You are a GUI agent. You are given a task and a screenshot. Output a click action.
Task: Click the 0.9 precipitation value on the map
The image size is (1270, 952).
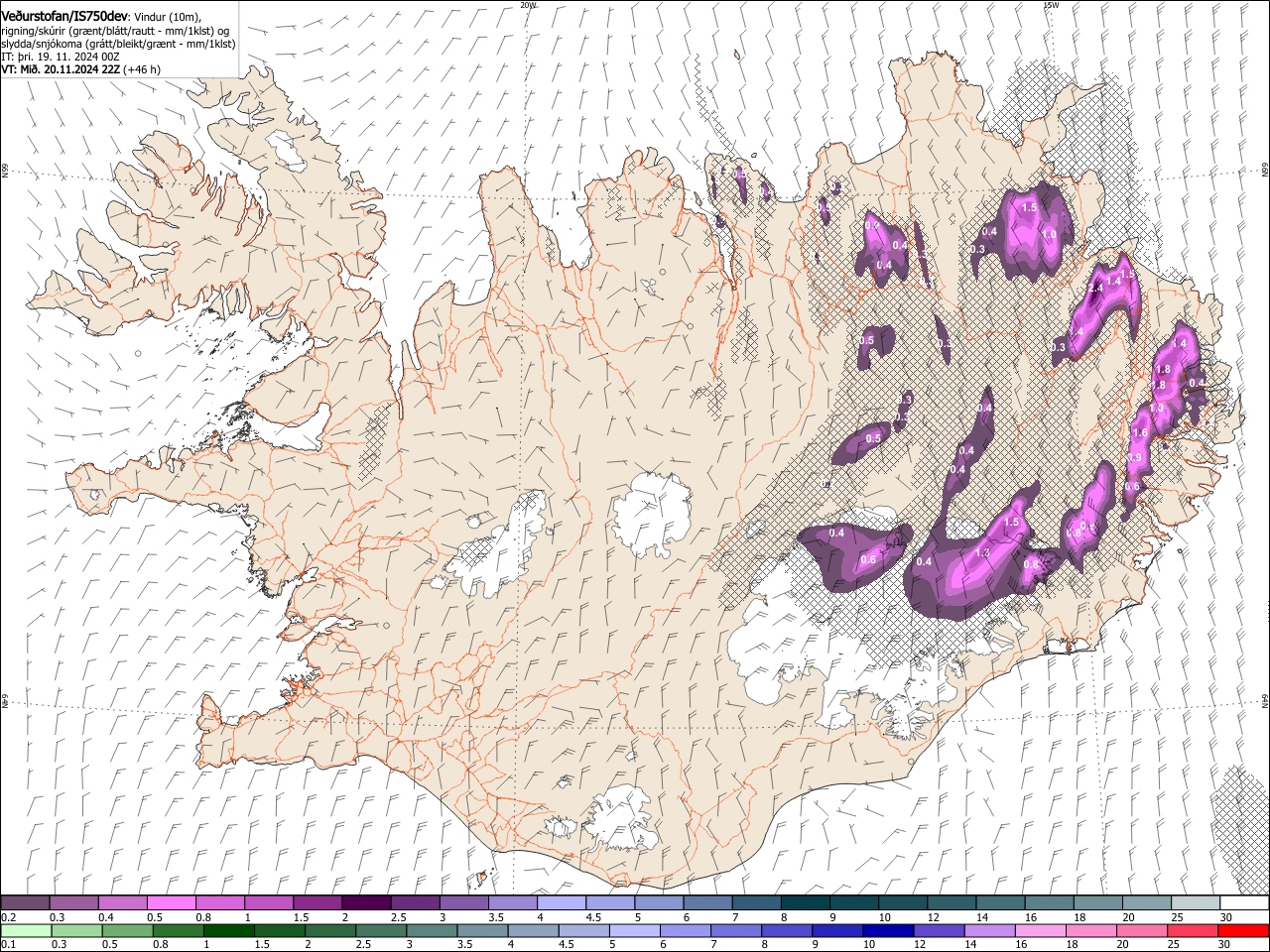[1136, 457]
